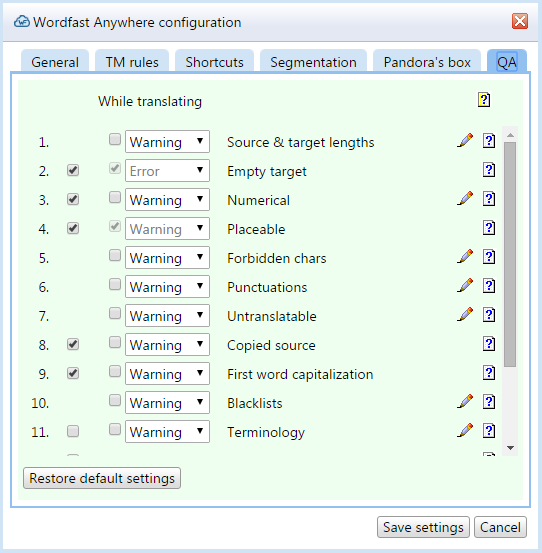542x553 pixels.
Task: Click the QA list scrollbar thumb
Action: click(x=510, y=255)
